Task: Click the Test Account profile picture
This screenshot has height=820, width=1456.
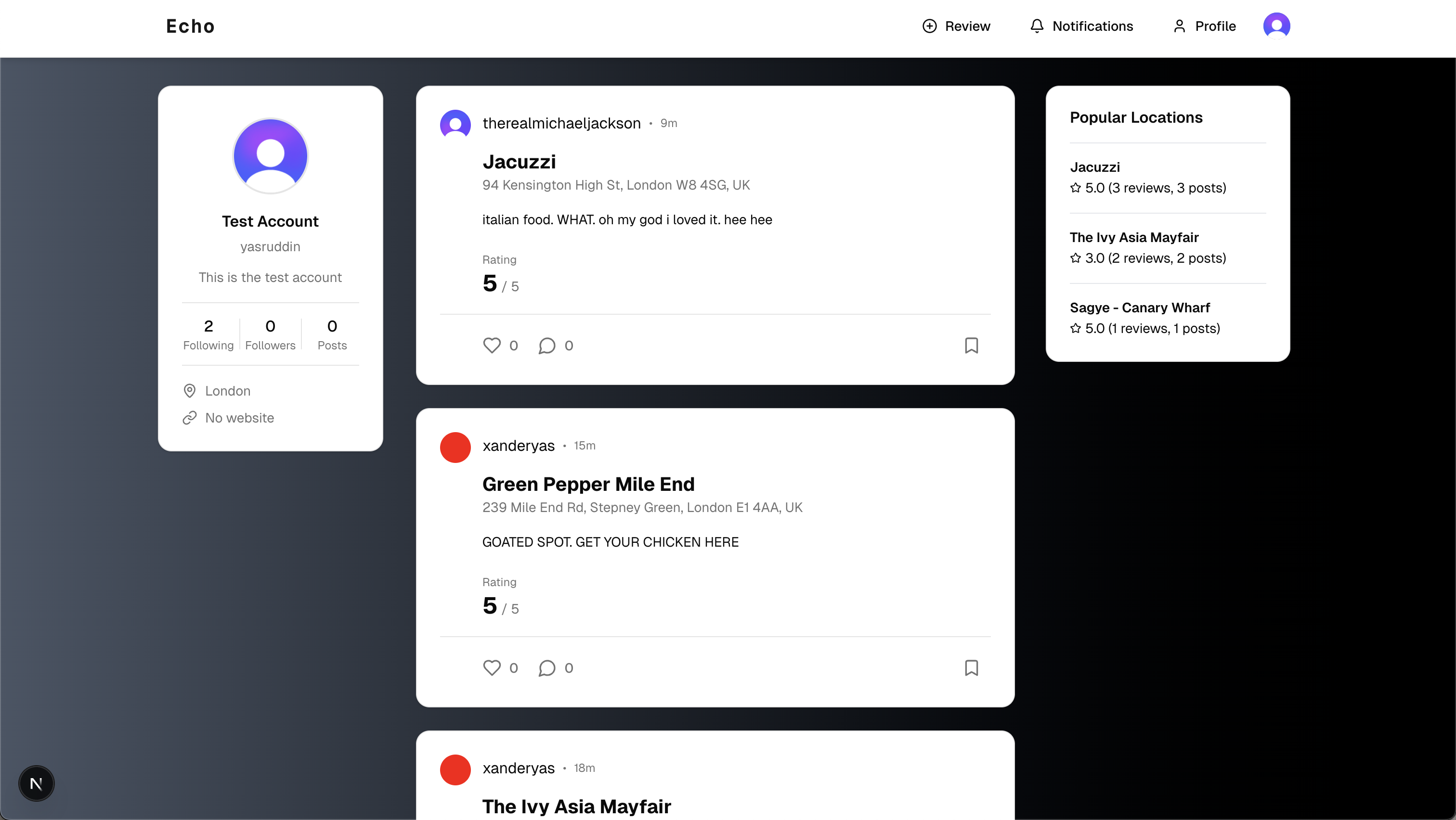Action: 270,156
